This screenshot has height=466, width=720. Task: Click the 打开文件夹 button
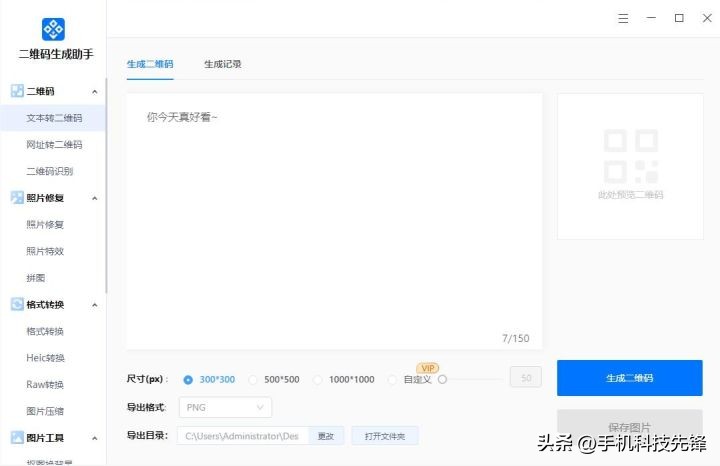click(x=385, y=436)
